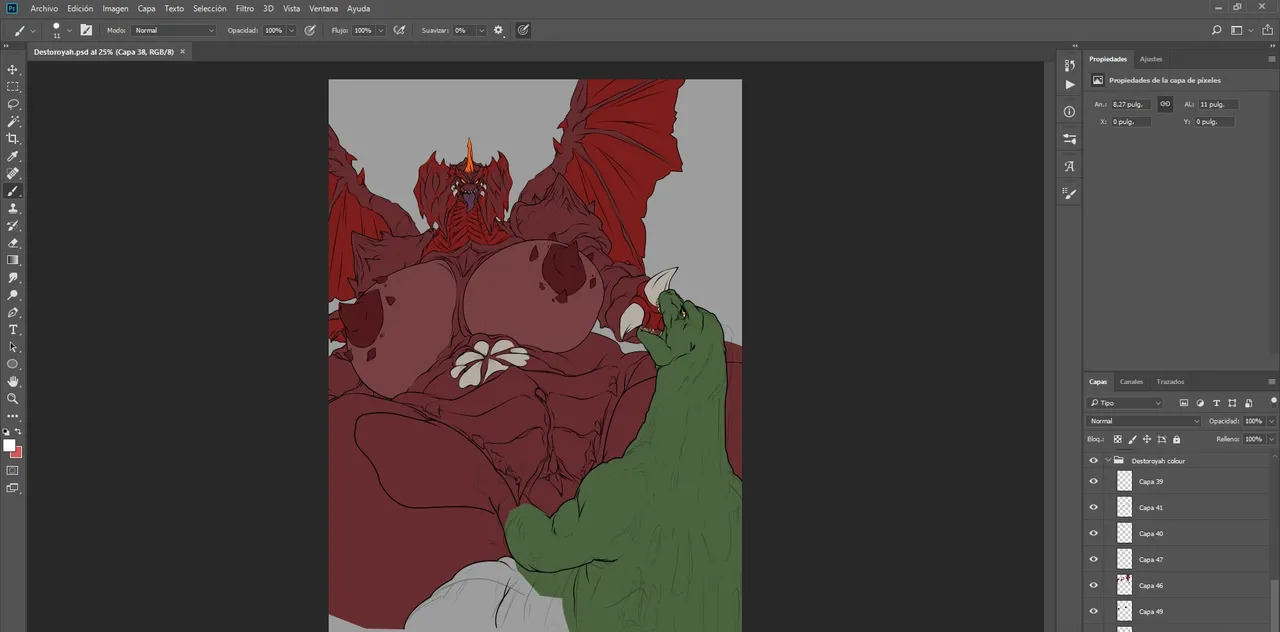Open the smoothing options gear

coord(498,31)
